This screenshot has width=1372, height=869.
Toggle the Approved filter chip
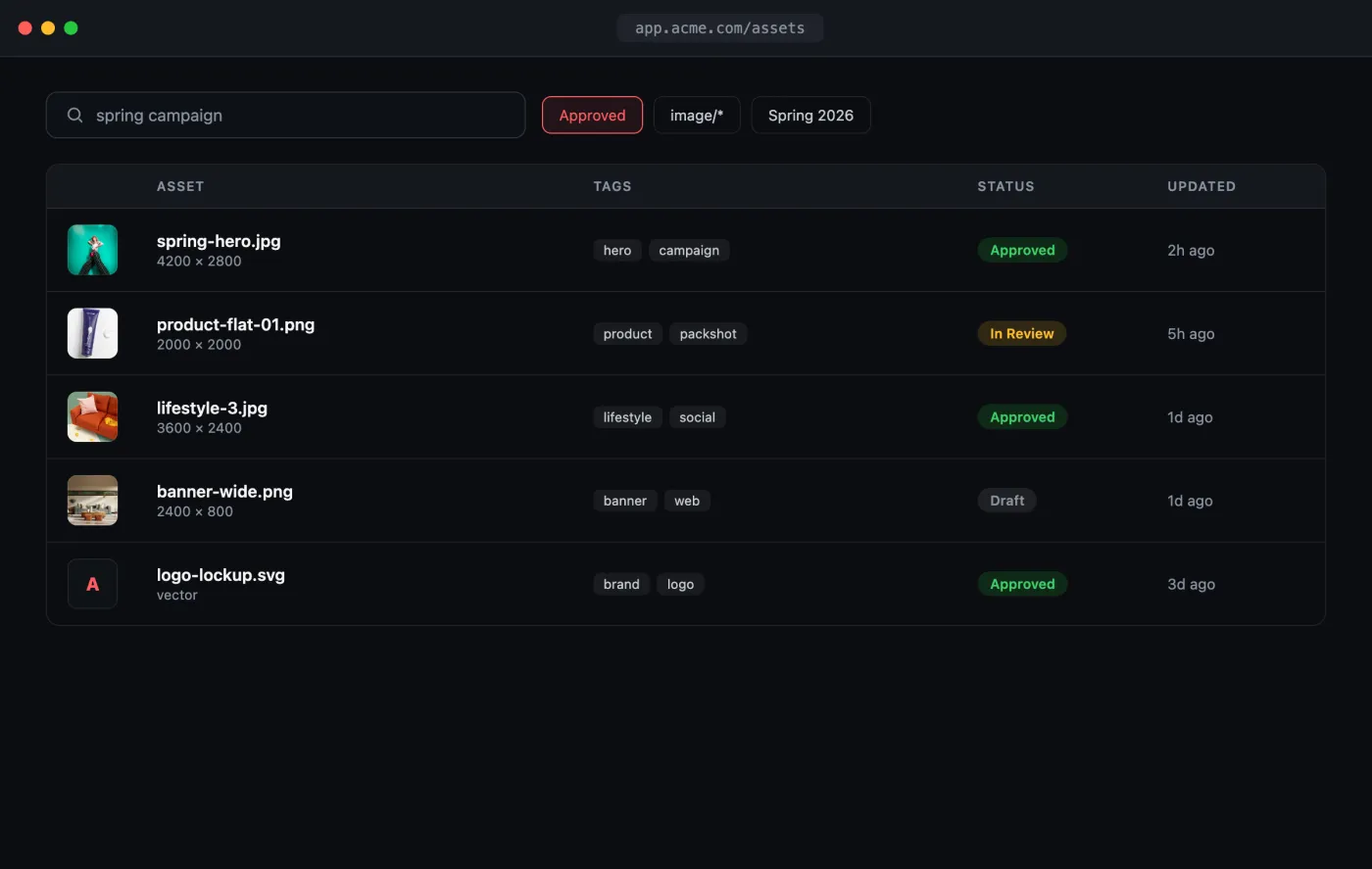[x=592, y=116]
